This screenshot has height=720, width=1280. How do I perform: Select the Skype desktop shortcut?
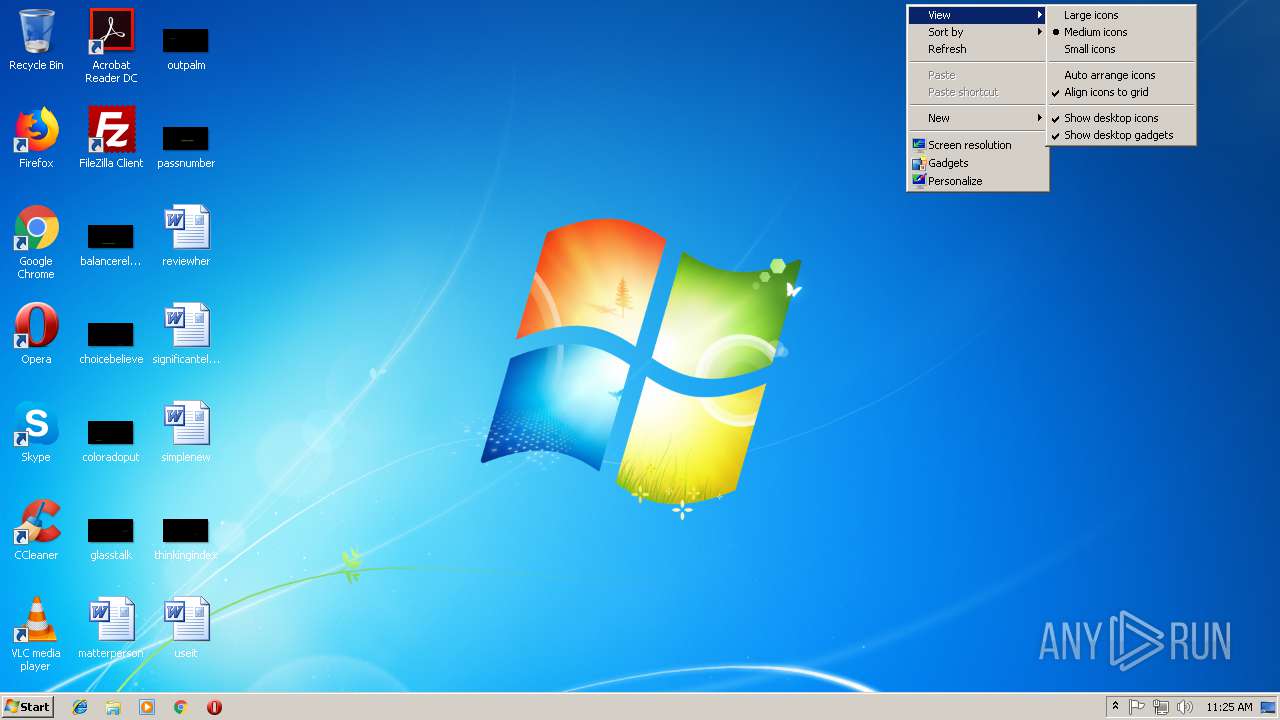36,432
